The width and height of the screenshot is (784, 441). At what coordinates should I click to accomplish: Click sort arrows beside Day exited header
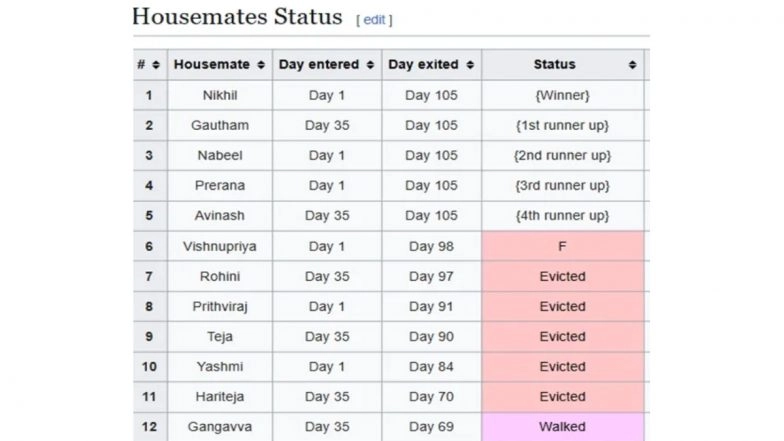471,65
